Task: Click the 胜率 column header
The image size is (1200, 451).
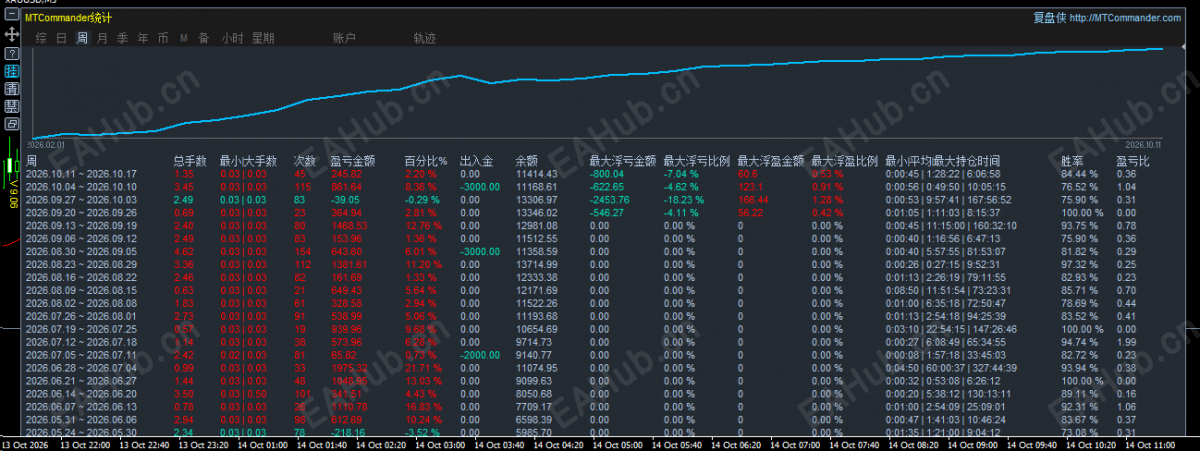Action: point(1072,160)
